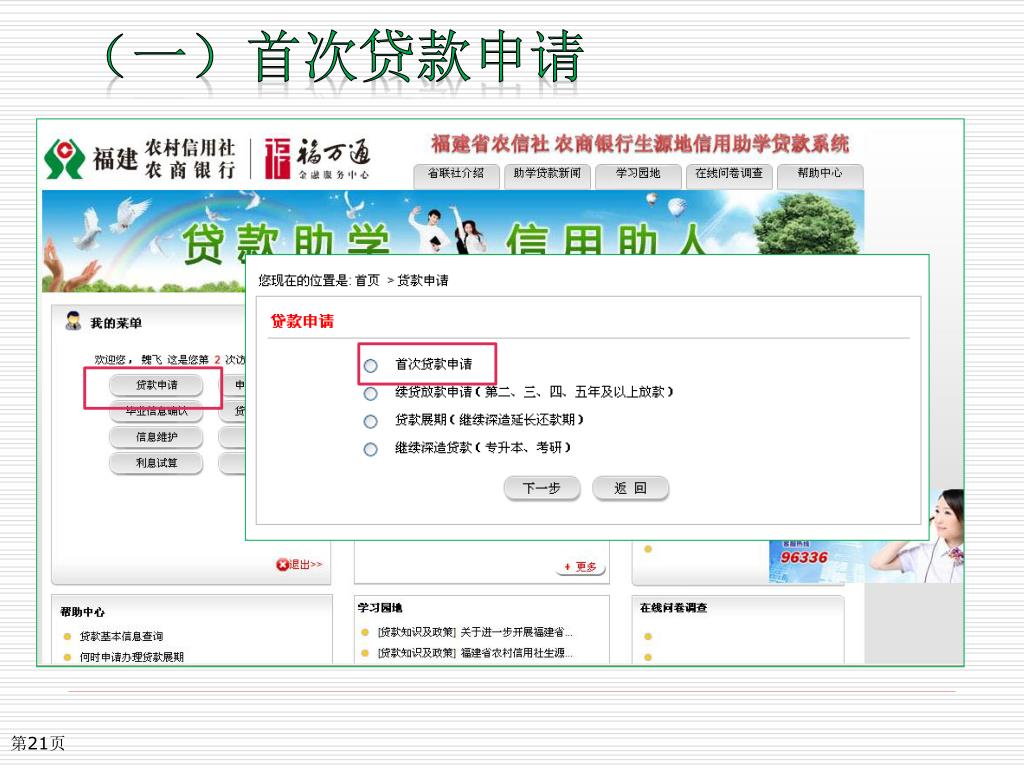
Task: Open the 利息试算 menu button
Action: [x=156, y=463]
